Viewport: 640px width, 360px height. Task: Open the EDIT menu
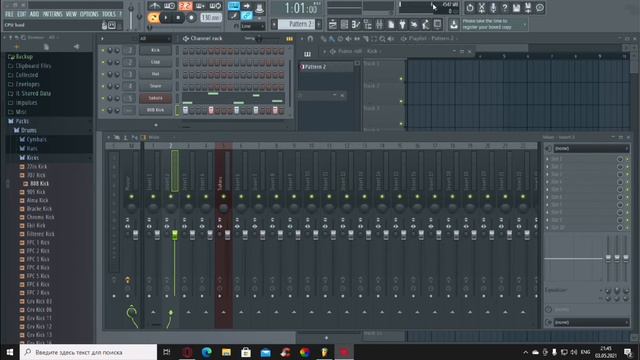22,14
